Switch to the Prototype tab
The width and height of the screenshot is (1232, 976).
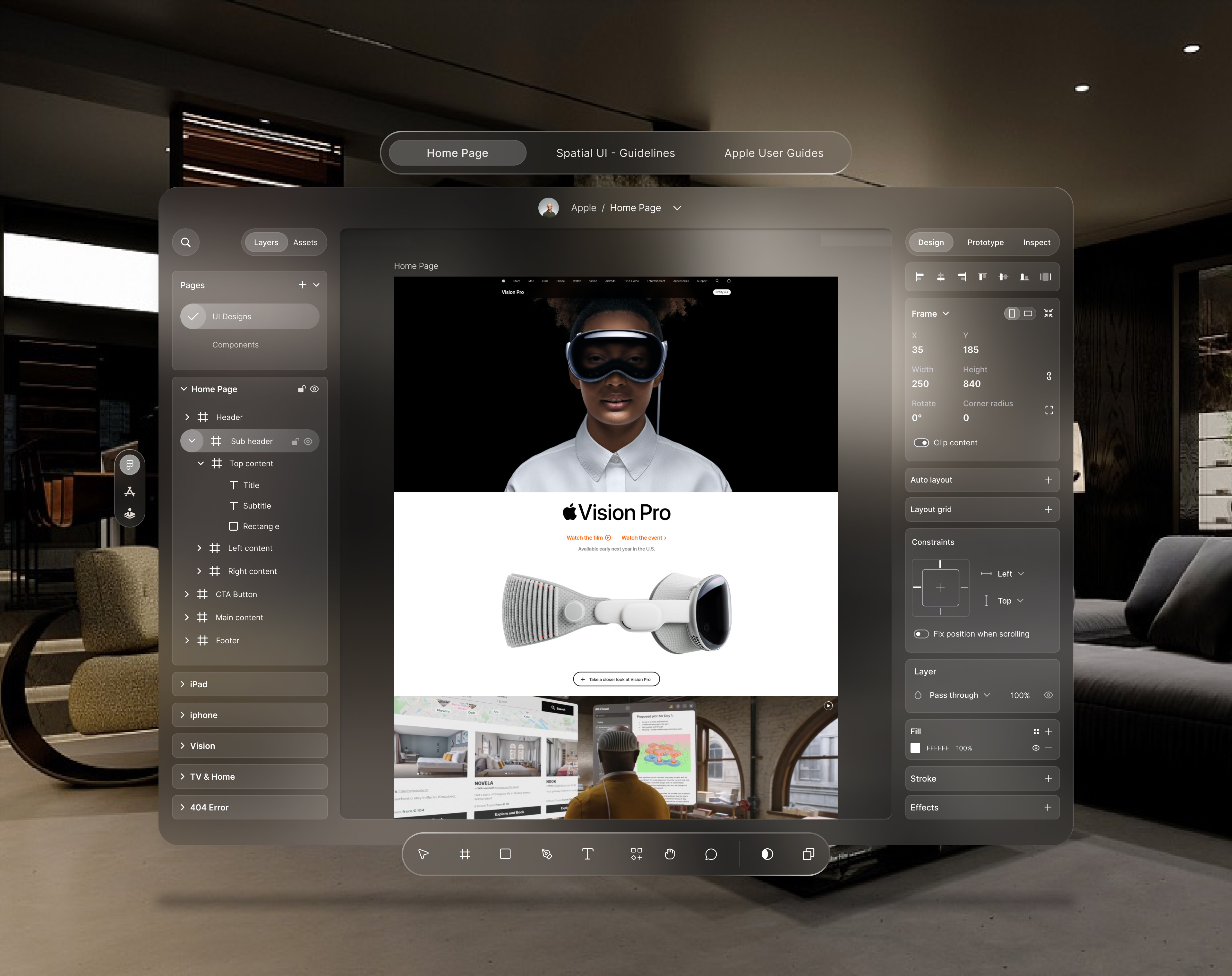(x=985, y=242)
